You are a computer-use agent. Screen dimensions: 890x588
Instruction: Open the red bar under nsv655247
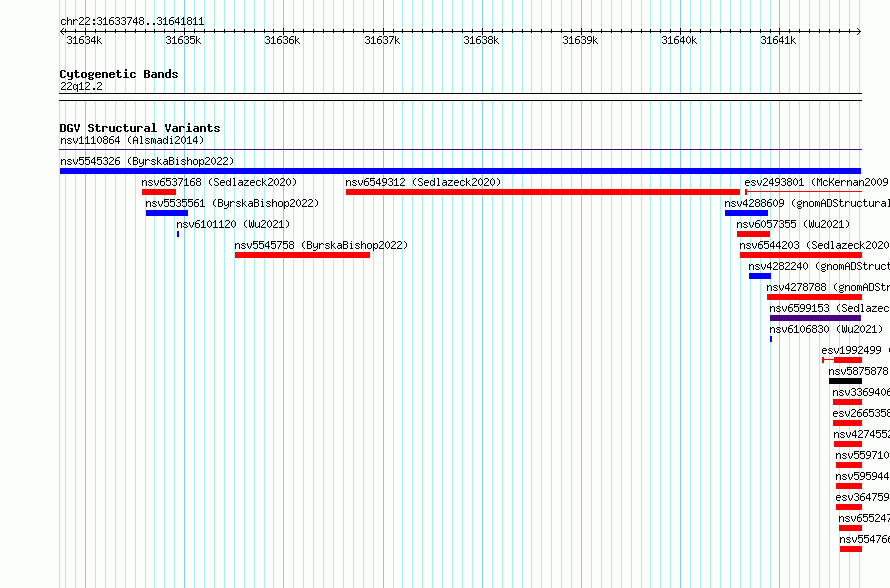click(850, 528)
